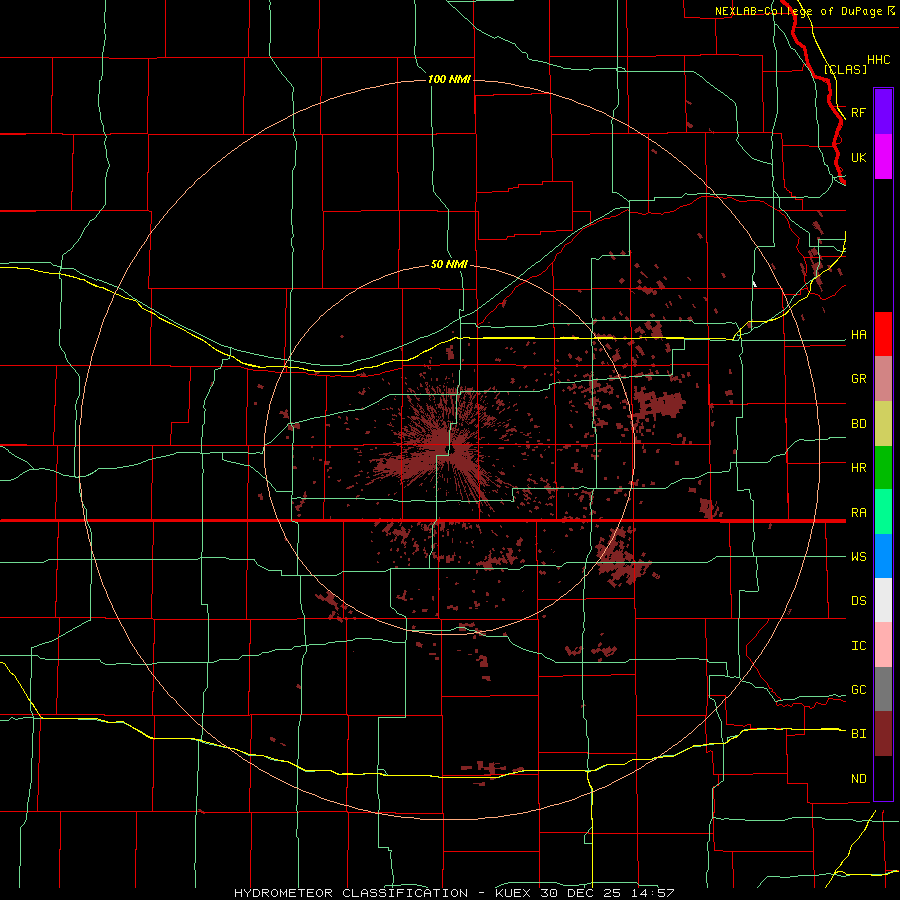Click the black ND legend color block
This screenshot has width=900, height=900.
[x=883, y=778]
